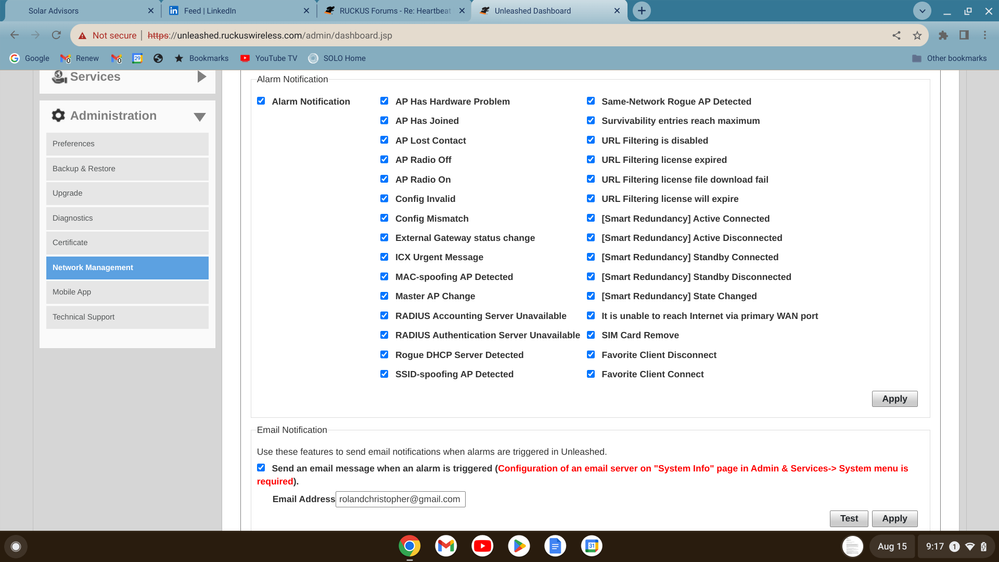Viewport: 999px width, 562px height.
Task: Open the tab search dropdown arrow
Action: click(921, 11)
